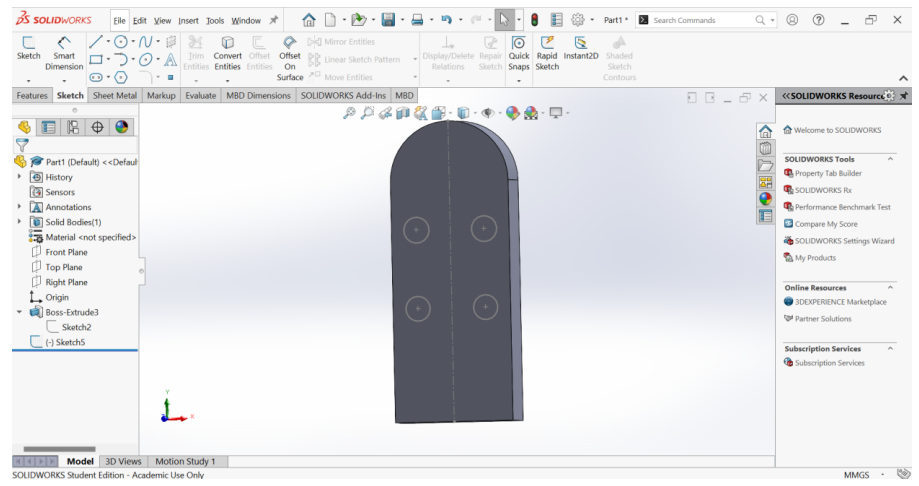Open the Quick Snaps tool
The width and height of the screenshot is (919, 486).
click(x=519, y=53)
